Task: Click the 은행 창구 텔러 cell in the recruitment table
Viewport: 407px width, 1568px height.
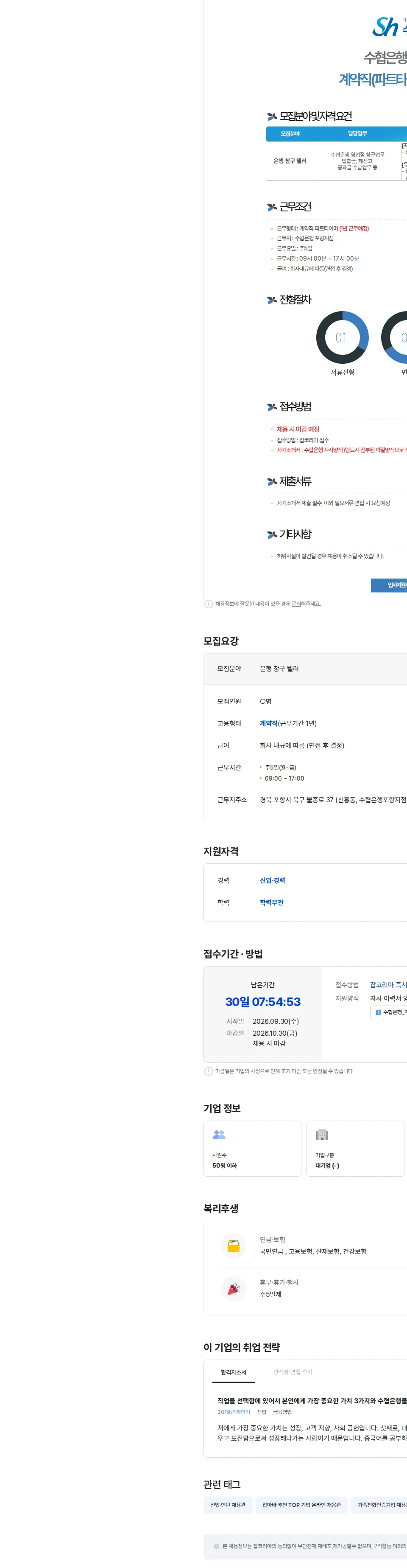Action: point(290,161)
